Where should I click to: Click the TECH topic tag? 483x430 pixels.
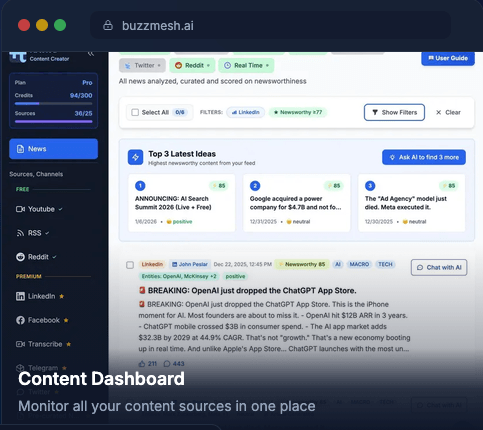[385, 264]
